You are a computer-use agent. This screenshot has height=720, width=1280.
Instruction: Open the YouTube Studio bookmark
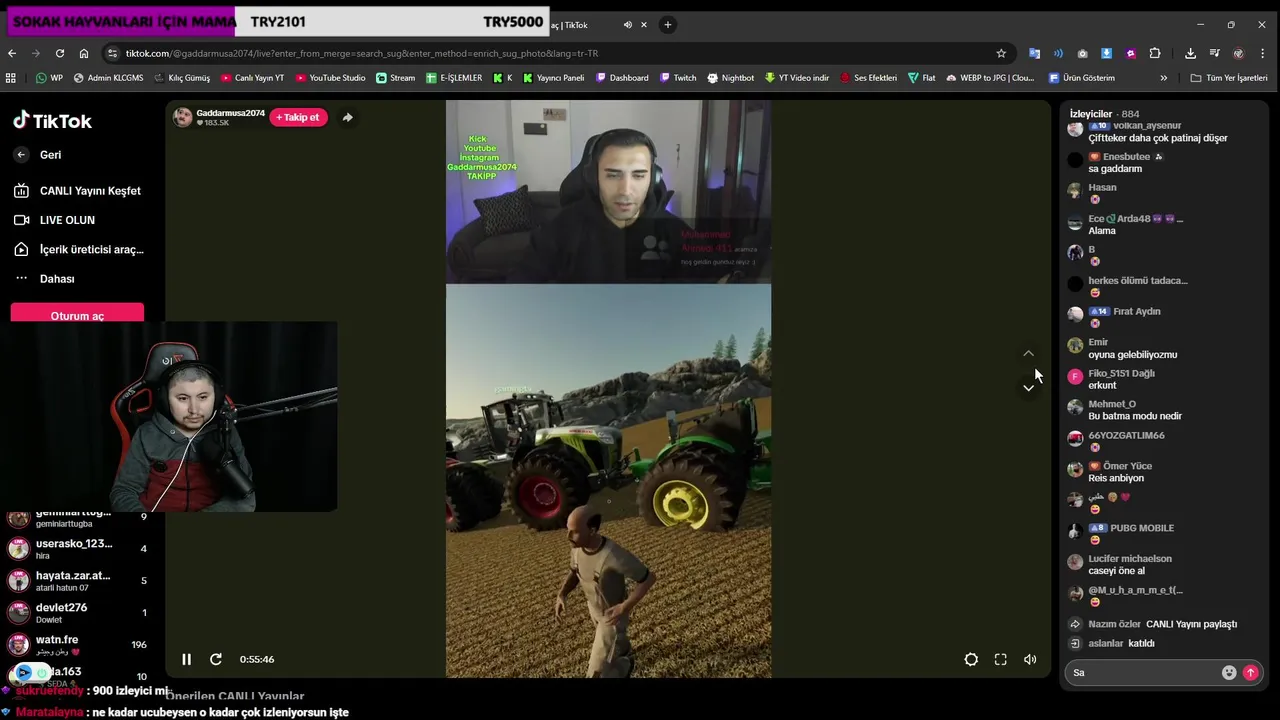coord(330,77)
